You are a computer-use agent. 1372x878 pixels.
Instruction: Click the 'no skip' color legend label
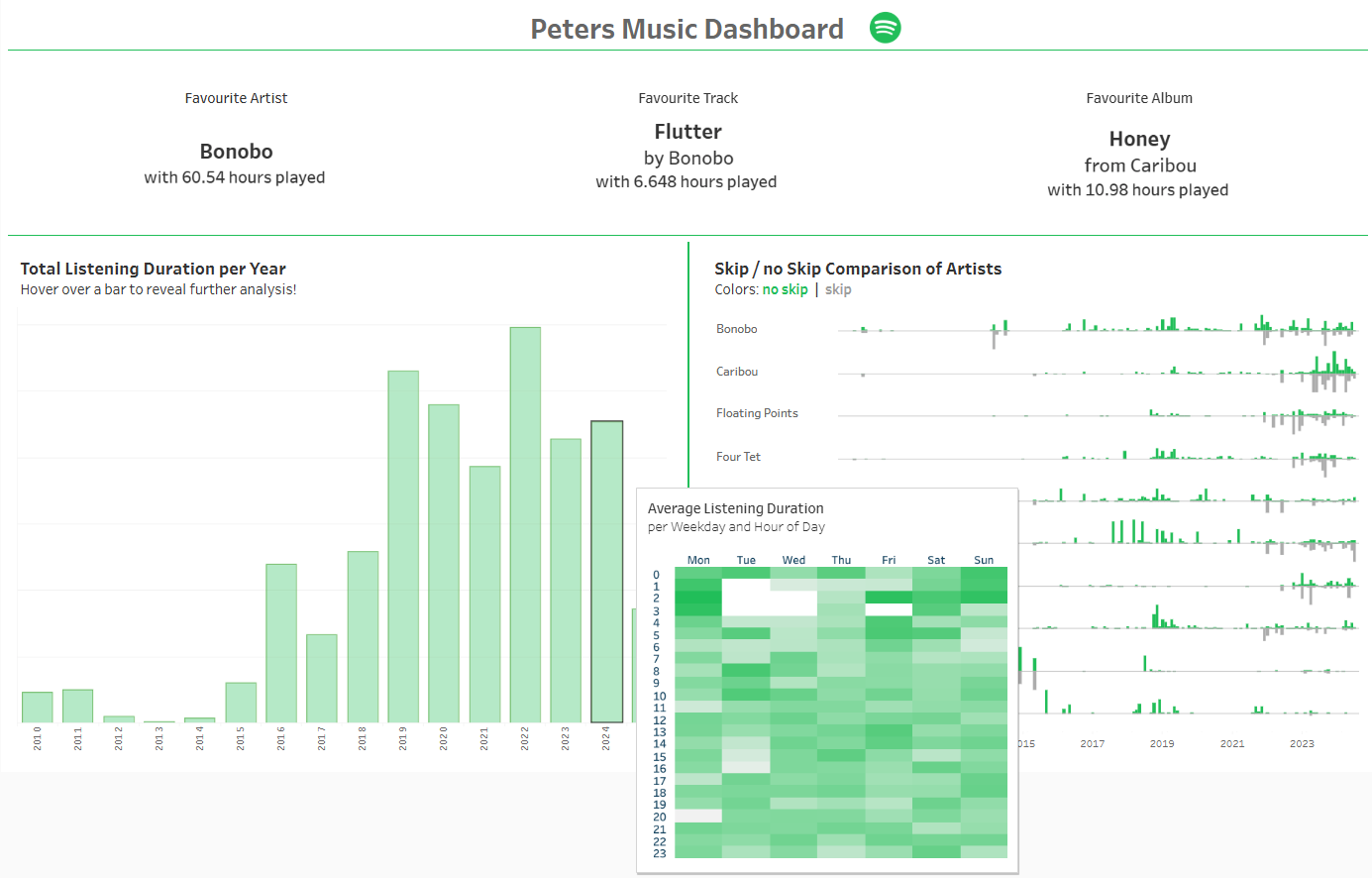785,289
